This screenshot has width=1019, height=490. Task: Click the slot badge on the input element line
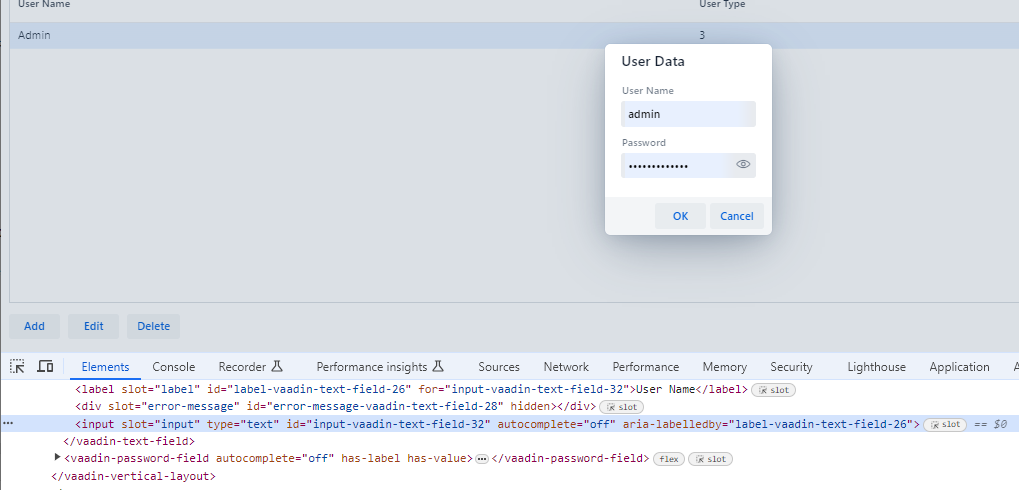tap(945, 424)
